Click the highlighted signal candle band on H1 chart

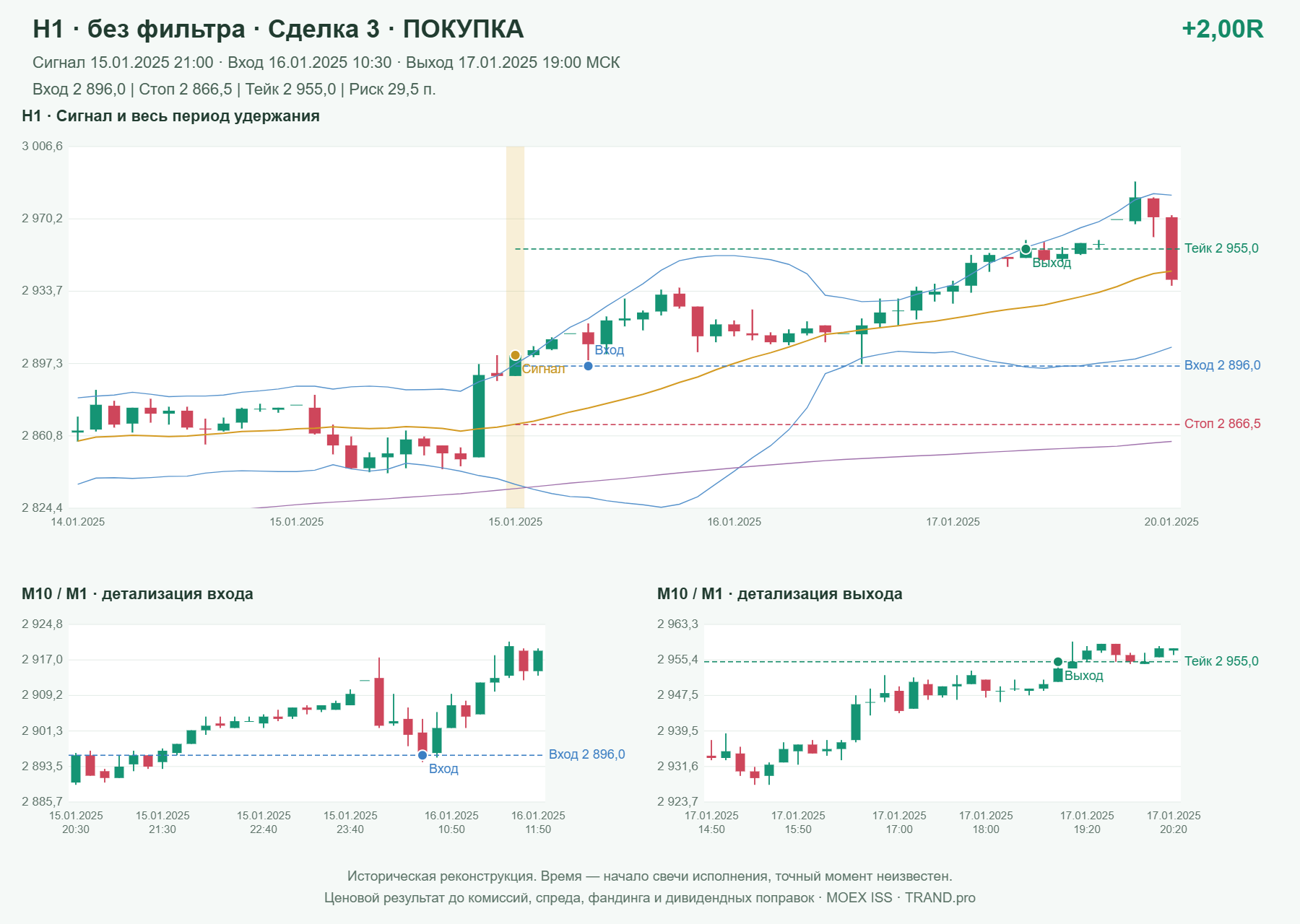point(515,327)
